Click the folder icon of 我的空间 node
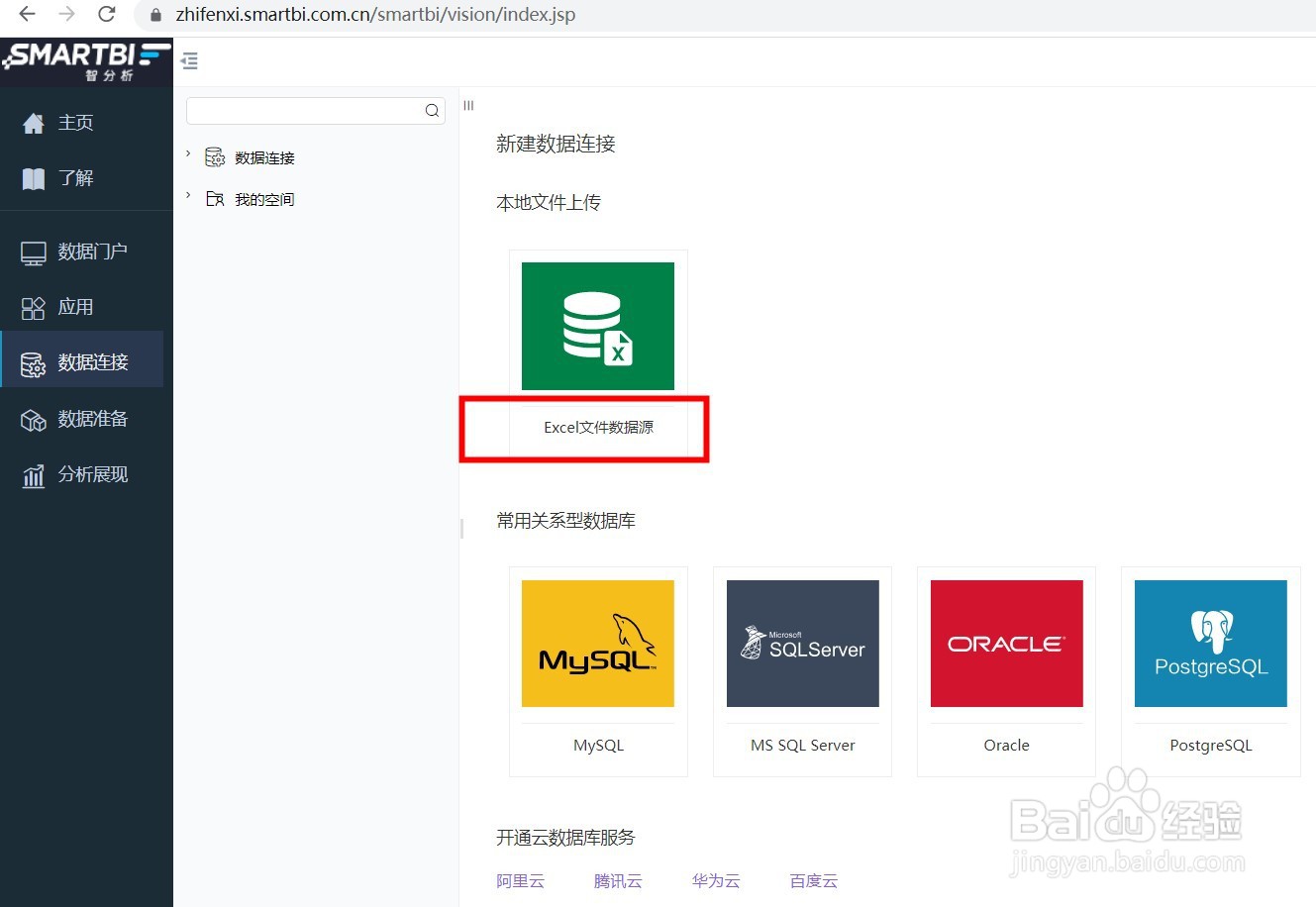Image resolution: width=1316 pixels, height=907 pixels. click(x=215, y=199)
